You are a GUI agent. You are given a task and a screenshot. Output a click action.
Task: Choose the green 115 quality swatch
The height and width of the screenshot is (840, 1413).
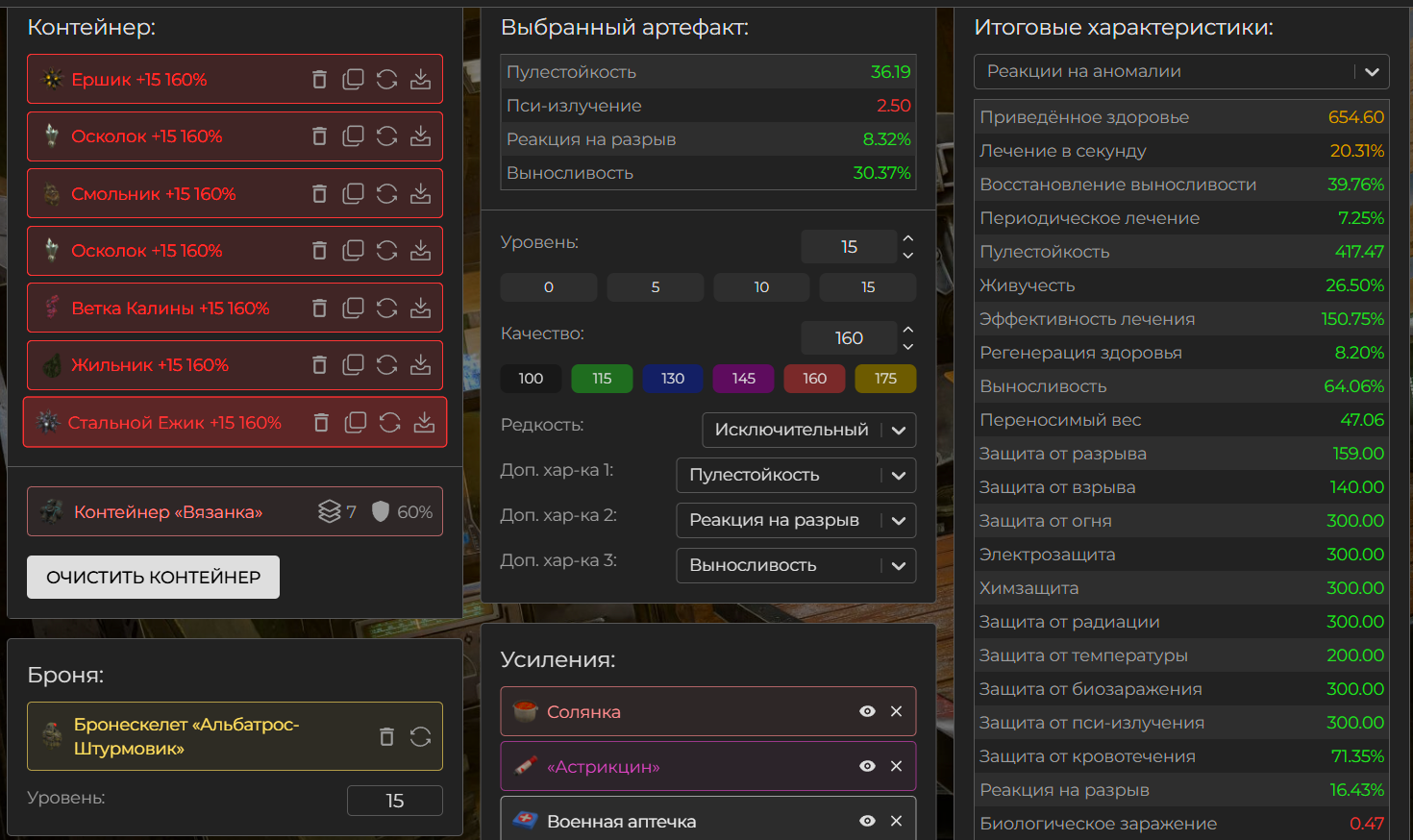click(x=602, y=379)
